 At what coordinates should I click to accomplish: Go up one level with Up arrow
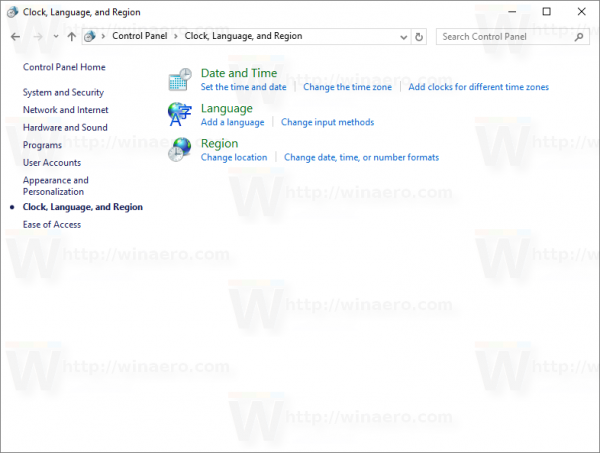(72, 37)
